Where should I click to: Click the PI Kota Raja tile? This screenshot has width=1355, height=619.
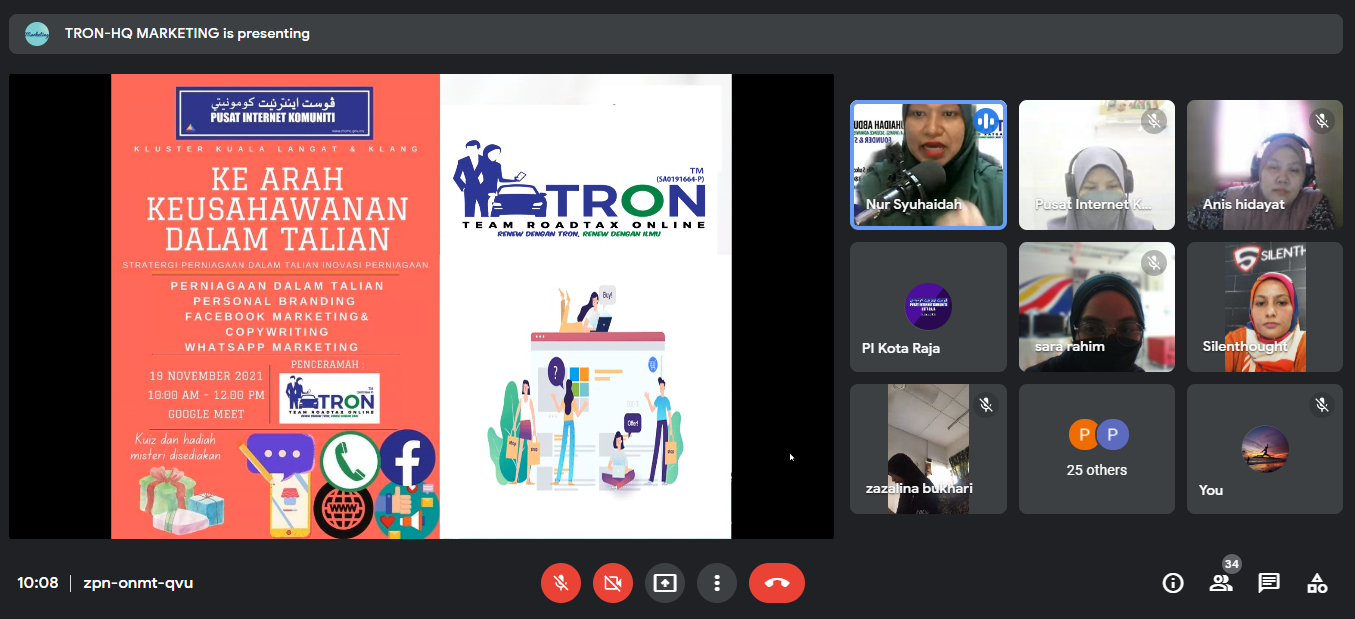[x=928, y=307]
